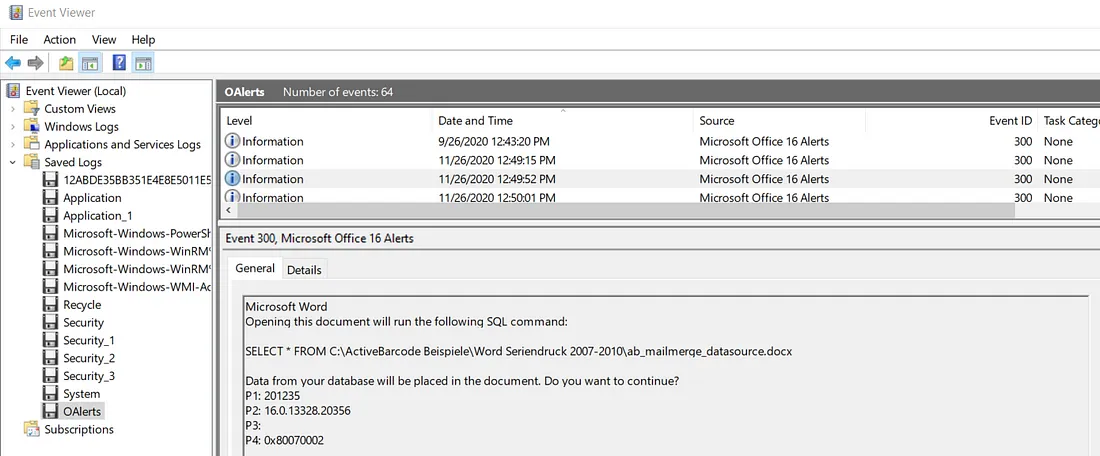Image resolution: width=1100 pixels, height=456 pixels.
Task: Toggle Show/Hide Console Tree toolbar icon
Action: point(89,63)
